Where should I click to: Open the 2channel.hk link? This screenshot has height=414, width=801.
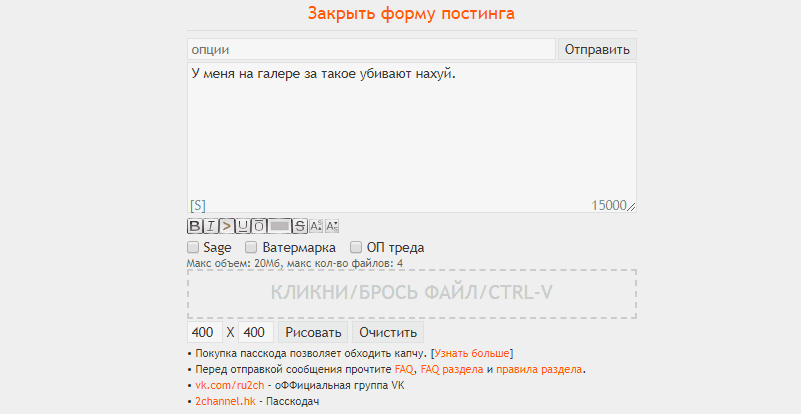pos(225,401)
